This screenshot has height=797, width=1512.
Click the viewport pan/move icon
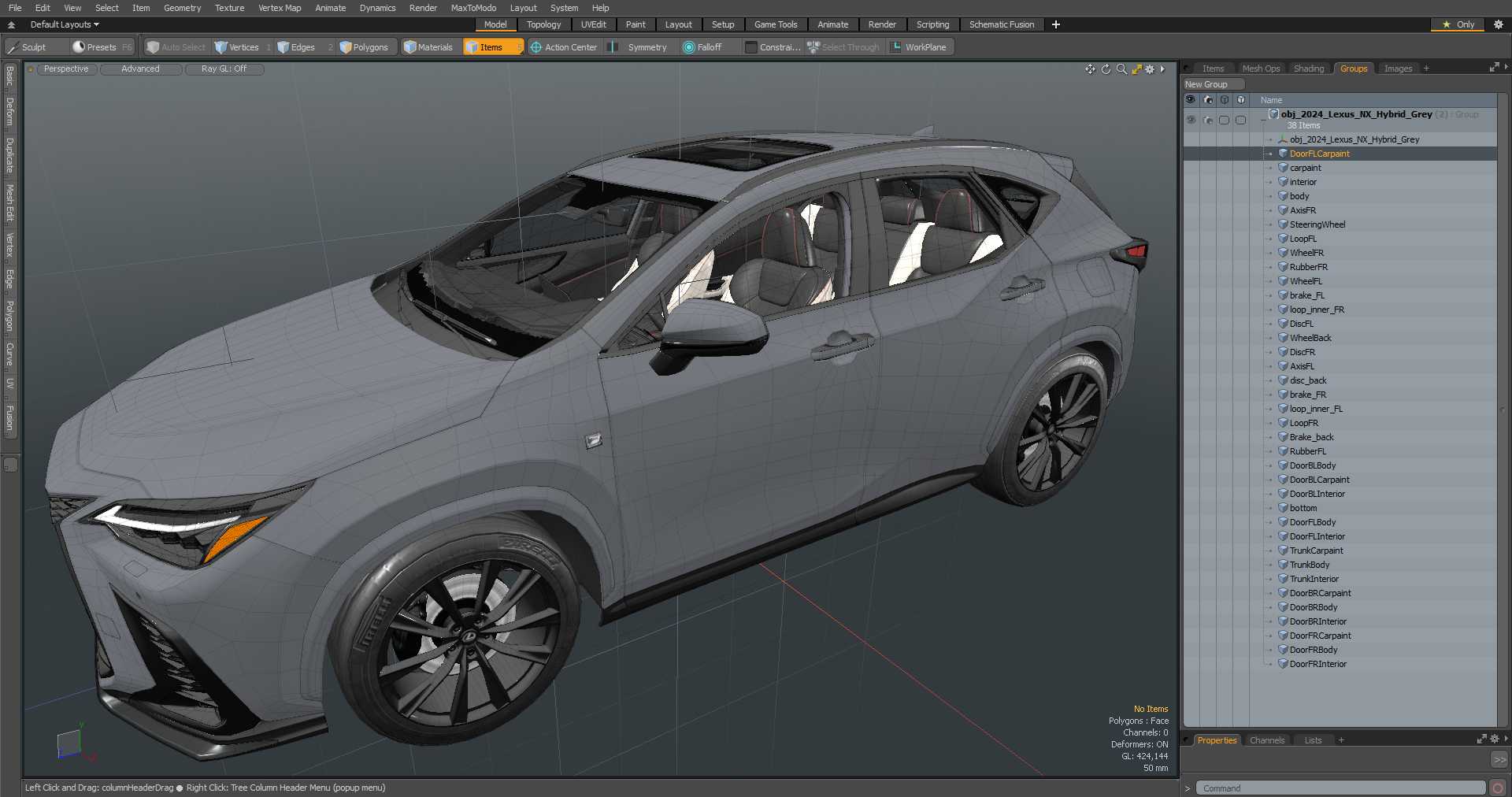point(1091,69)
